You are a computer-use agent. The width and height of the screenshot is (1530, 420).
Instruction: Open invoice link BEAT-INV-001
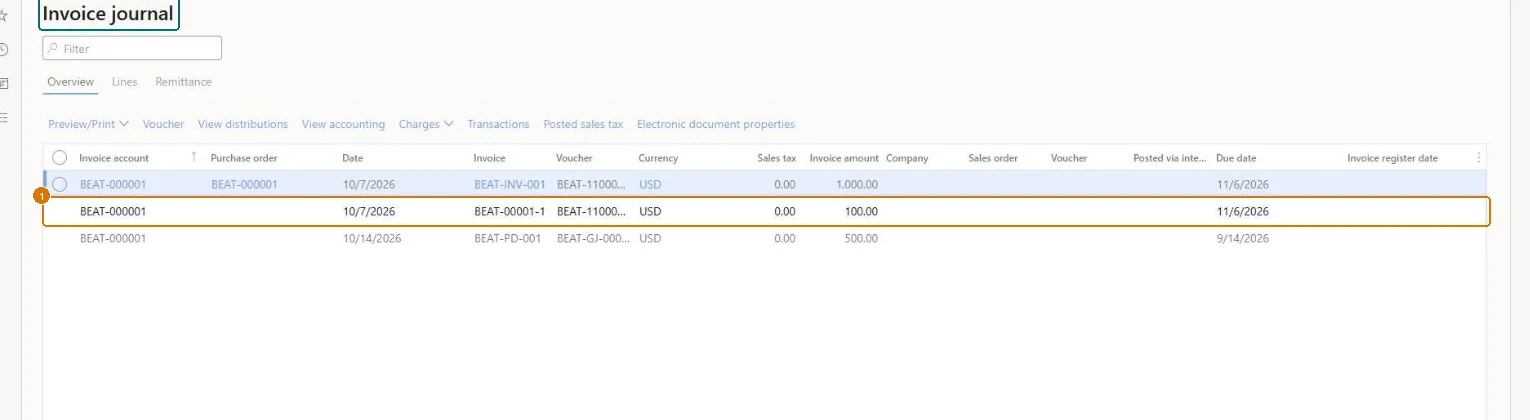[509, 184]
